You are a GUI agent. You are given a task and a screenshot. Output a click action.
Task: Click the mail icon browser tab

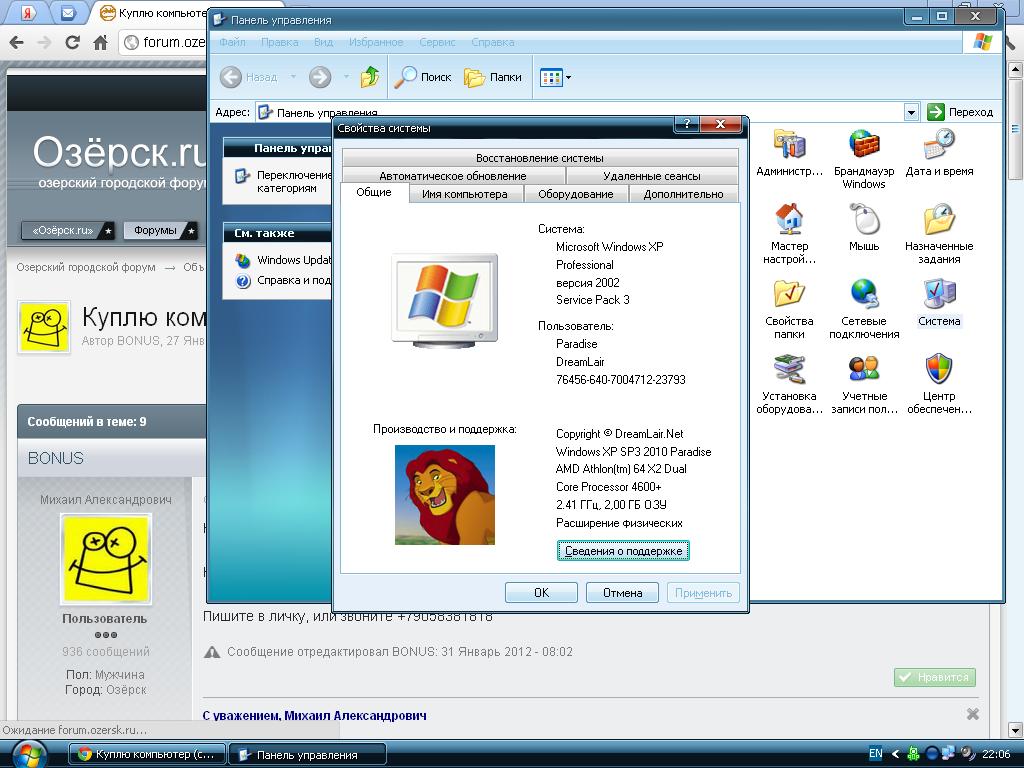(x=68, y=12)
